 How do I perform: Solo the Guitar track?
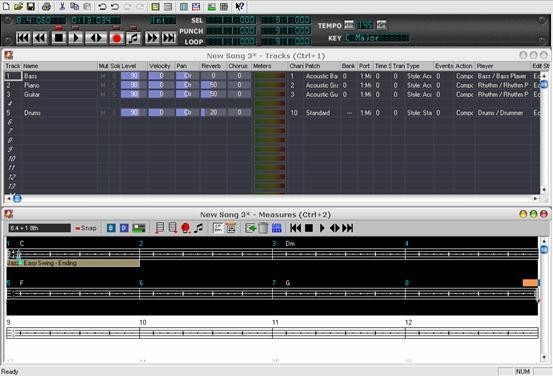point(114,94)
